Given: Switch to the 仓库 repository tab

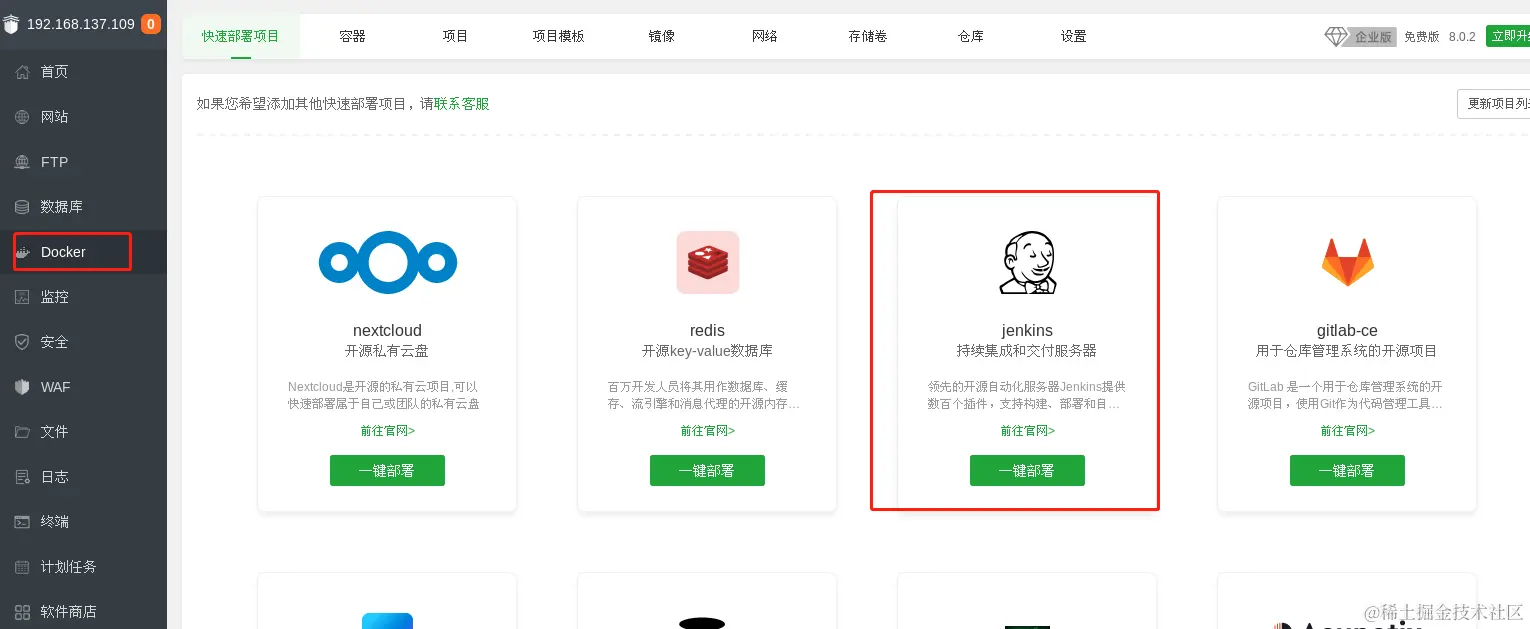Looking at the screenshot, I should (x=971, y=36).
